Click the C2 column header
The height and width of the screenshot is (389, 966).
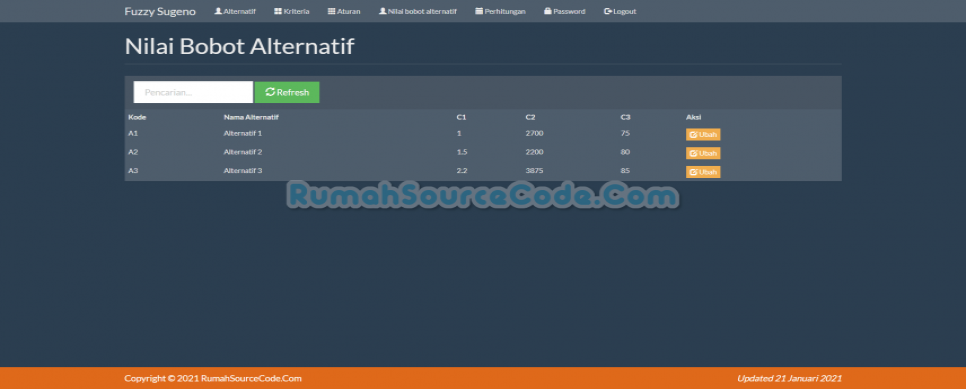pos(530,117)
